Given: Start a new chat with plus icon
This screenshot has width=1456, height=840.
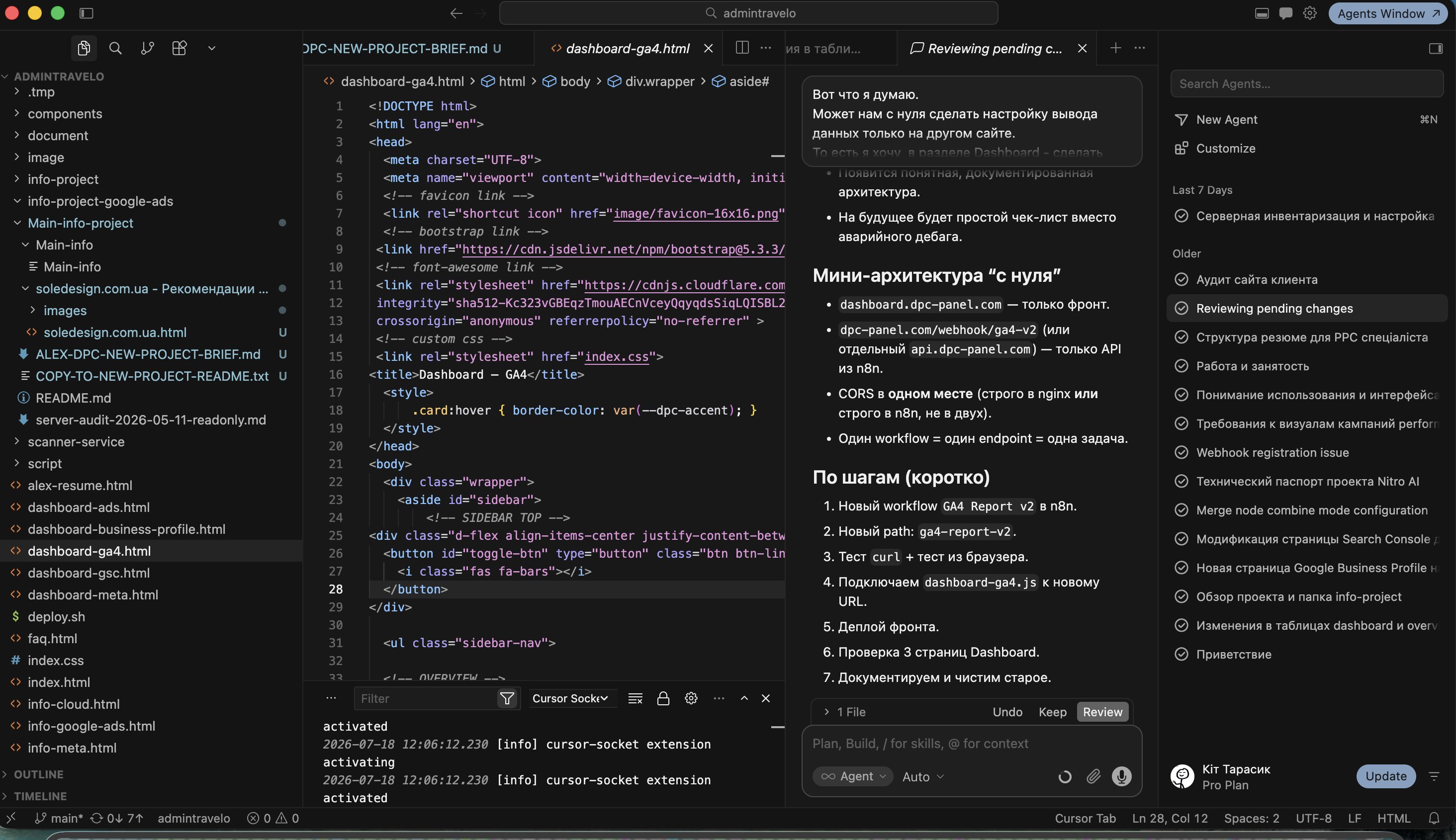Looking at the screenshot, I should [x=1115, y=48].
